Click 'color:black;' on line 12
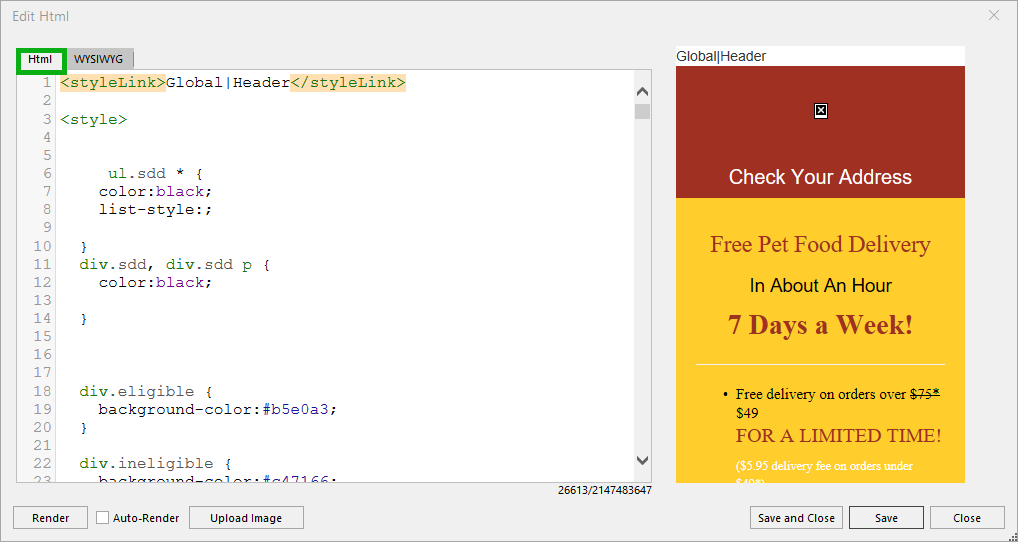 click(156, 282)
